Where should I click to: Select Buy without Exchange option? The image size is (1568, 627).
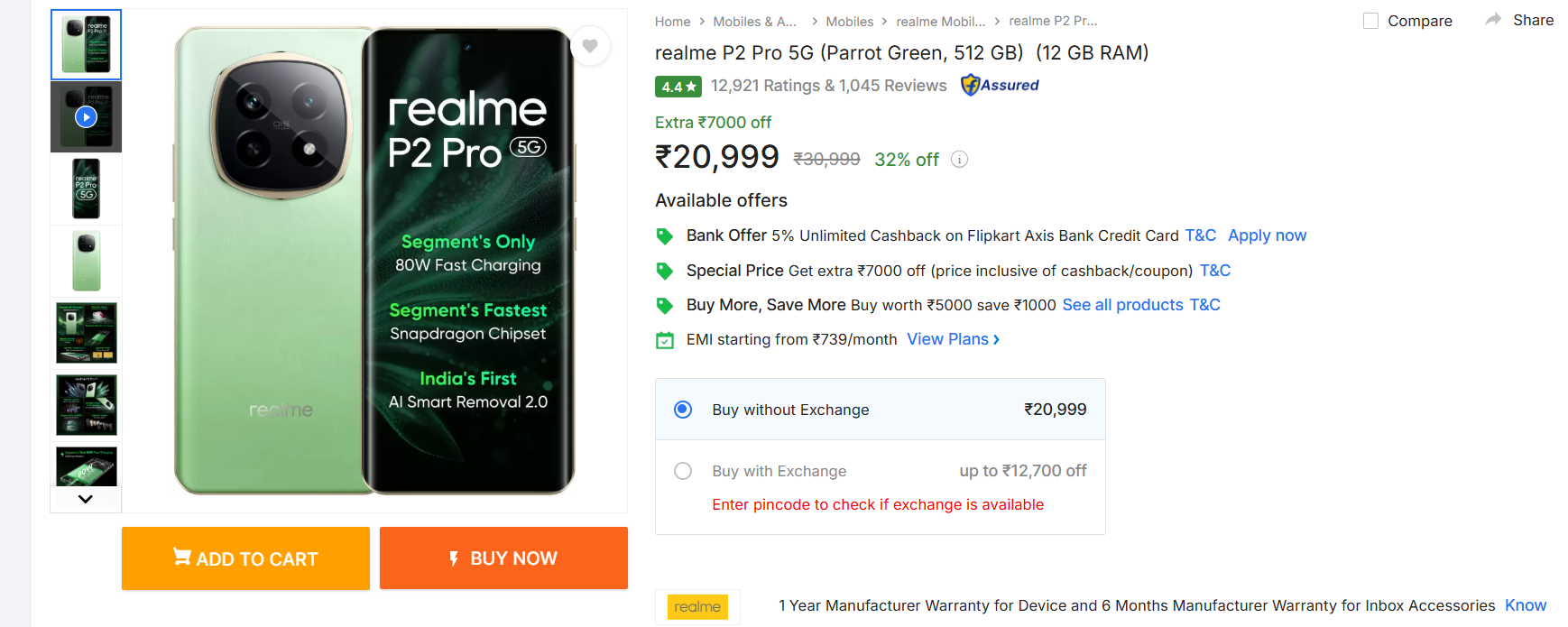[x=683, y=410]
